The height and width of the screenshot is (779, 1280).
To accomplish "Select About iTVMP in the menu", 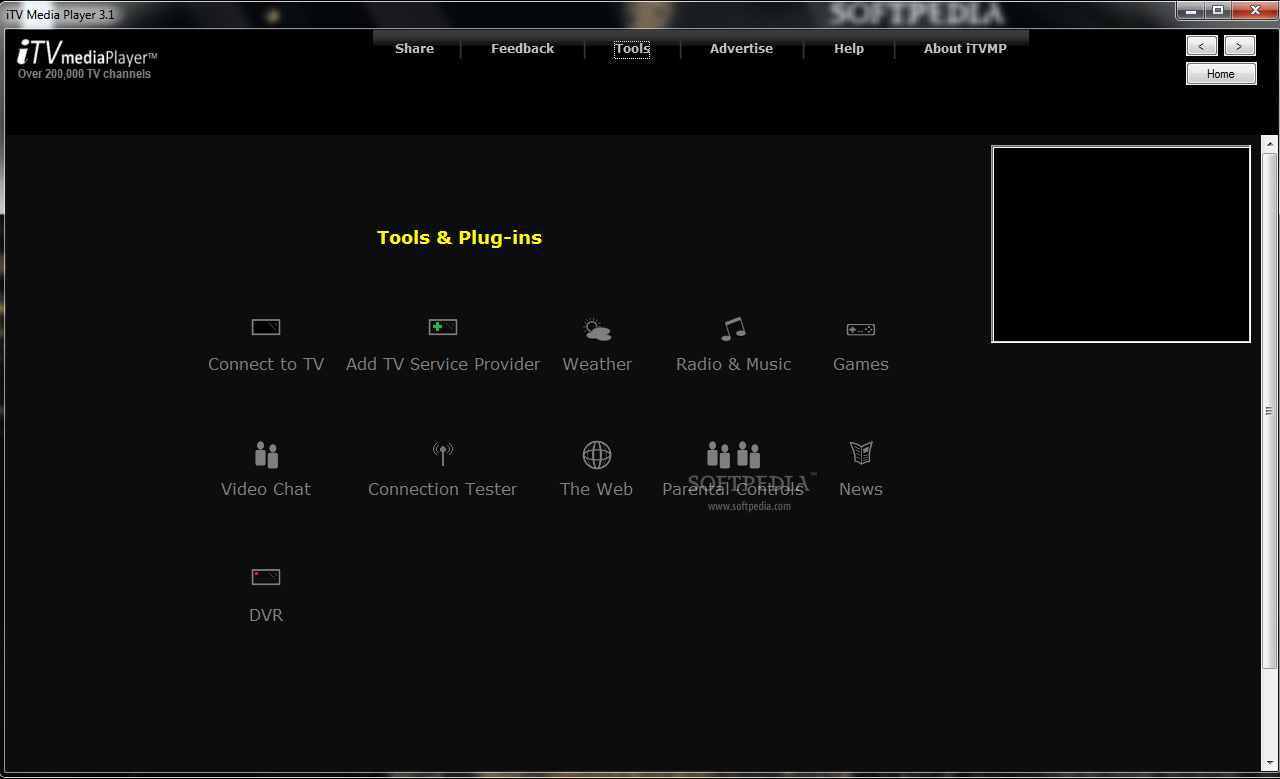I will click(x=965, y=48).
